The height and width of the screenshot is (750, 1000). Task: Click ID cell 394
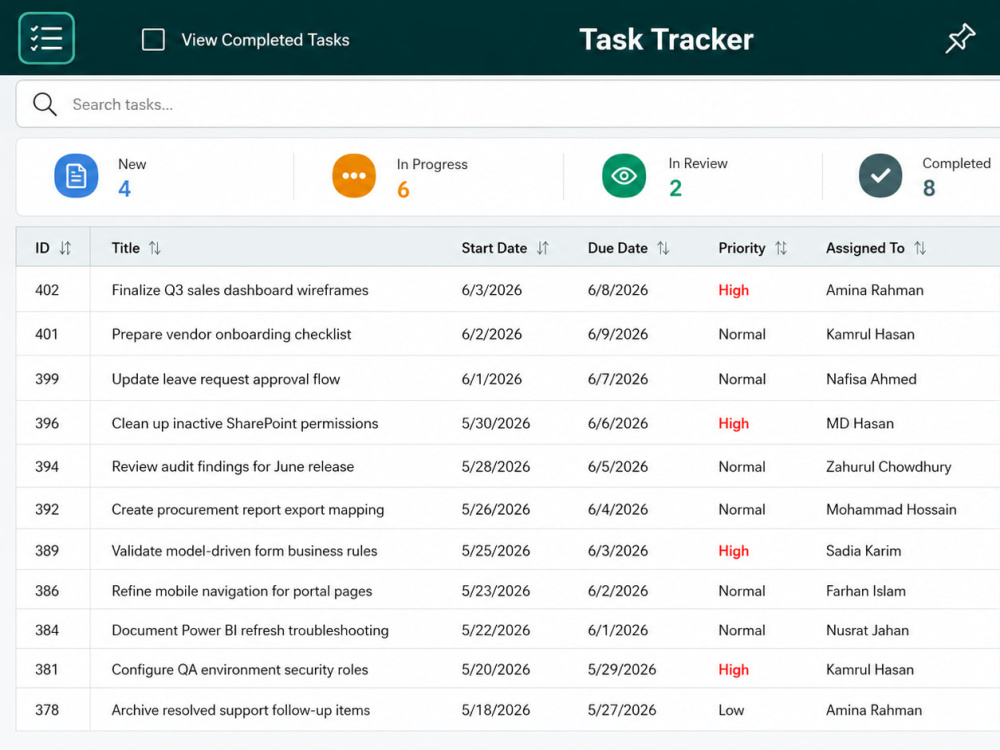click(47, 467)
